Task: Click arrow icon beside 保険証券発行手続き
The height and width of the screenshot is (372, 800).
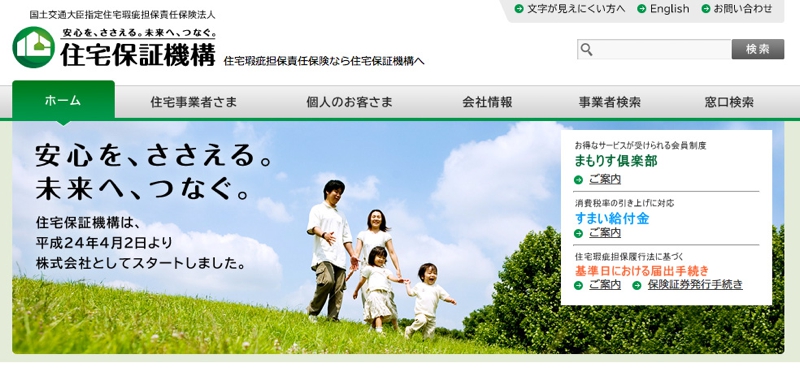Action: point(636,285)
